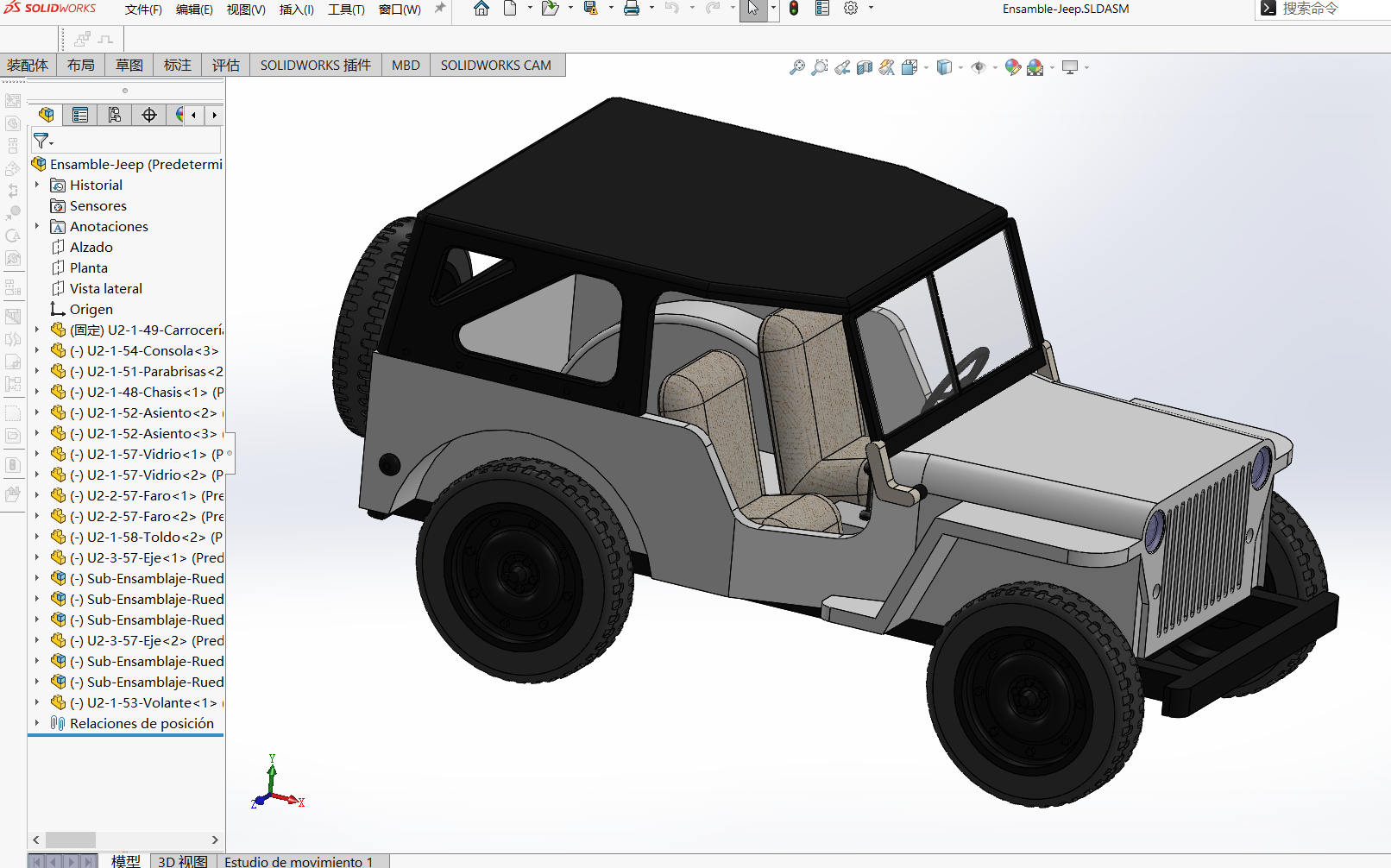Expand the Display Style dropdown arrow
The width and height of the screenshot is (1391, 868).
coord(960,67)
